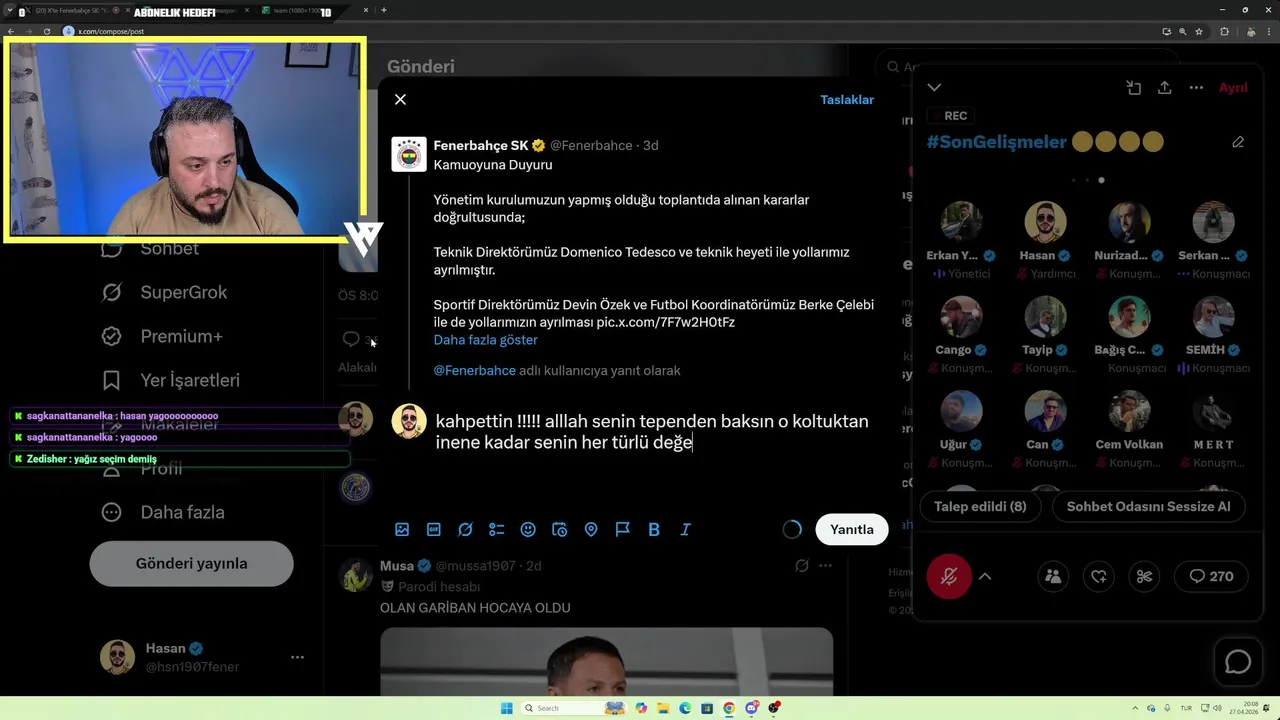
Task: Select the third page indicator dot in Space
Action: (1101, 180)
